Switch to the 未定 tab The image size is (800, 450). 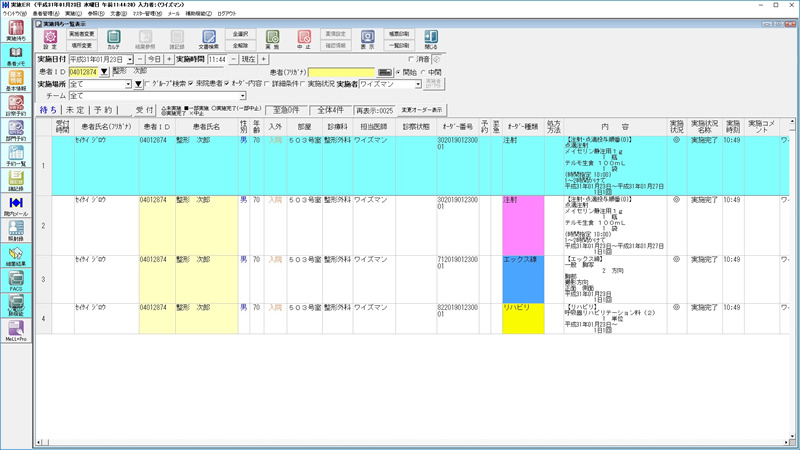(x=75, y=110)
